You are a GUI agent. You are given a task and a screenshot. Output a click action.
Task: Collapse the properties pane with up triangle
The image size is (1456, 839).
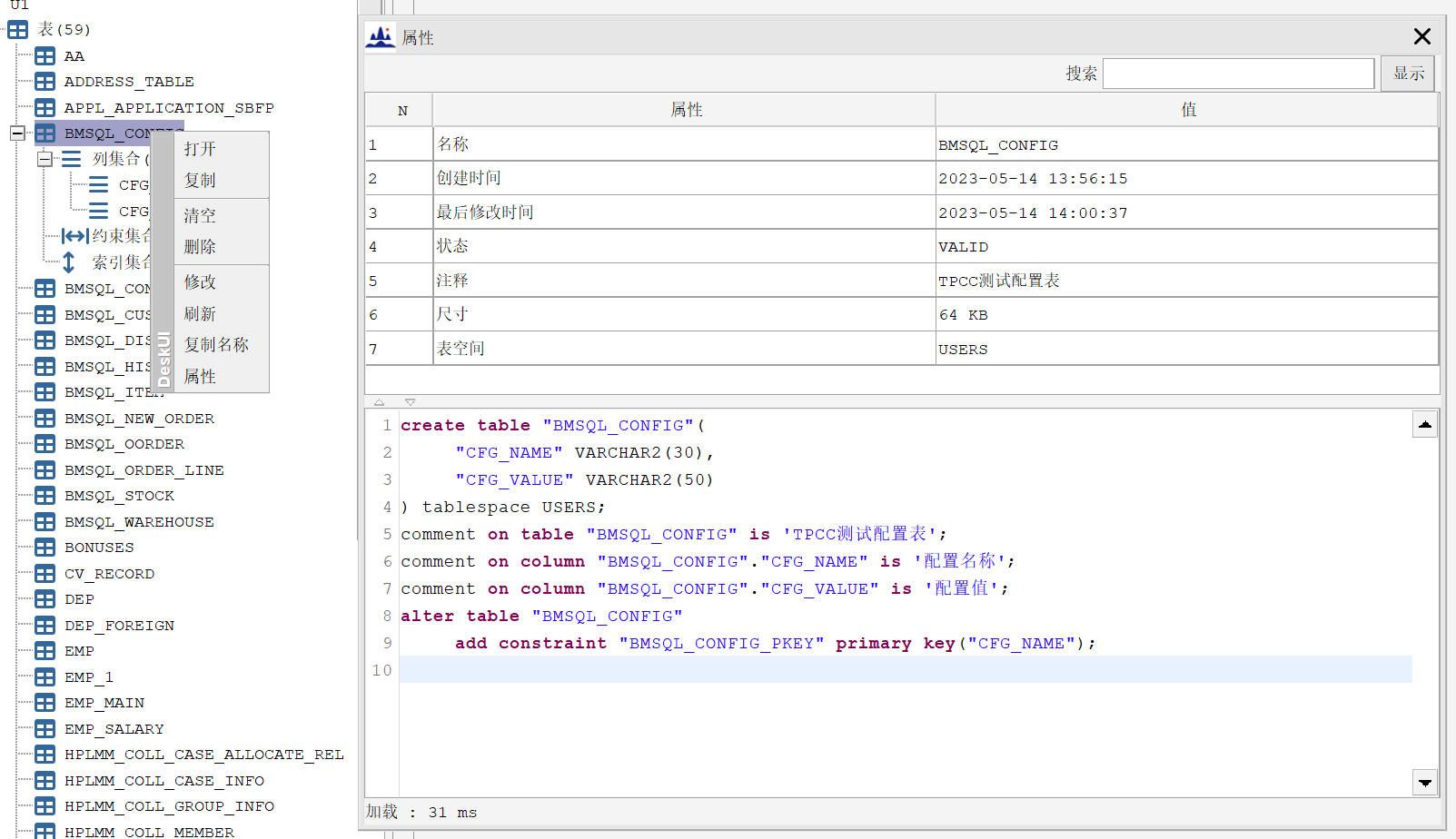point(379,402)
